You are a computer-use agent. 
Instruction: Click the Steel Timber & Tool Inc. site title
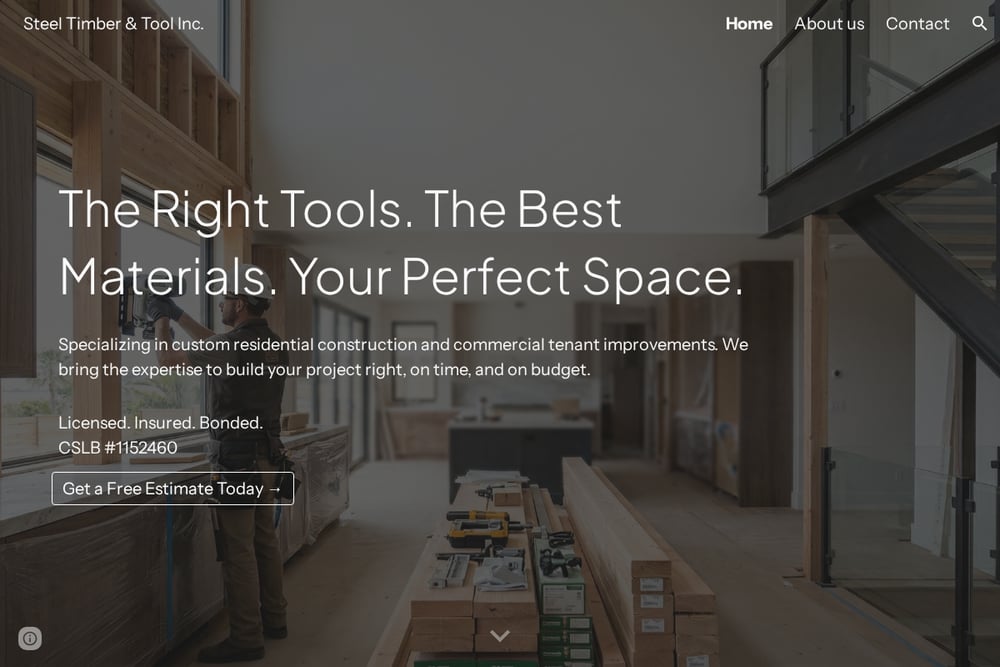point(114,24)
